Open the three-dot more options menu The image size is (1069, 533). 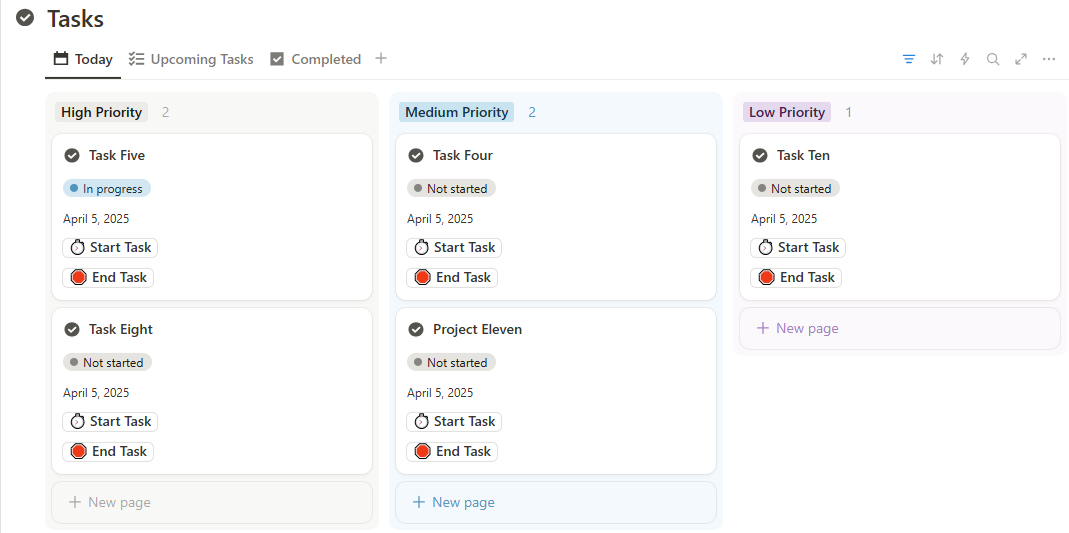(x=1049, y=59)
